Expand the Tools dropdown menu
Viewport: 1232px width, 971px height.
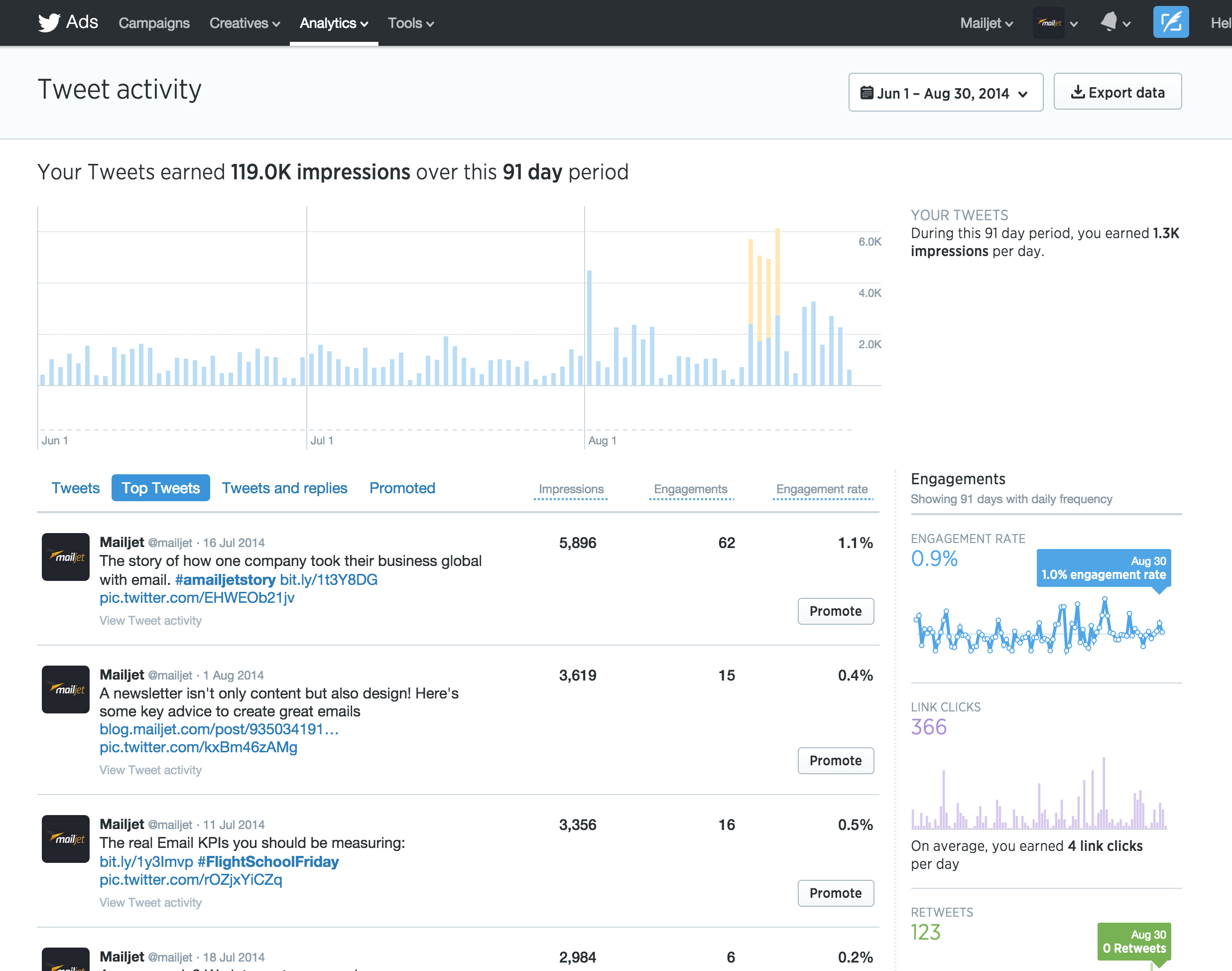tap(410, 23)
